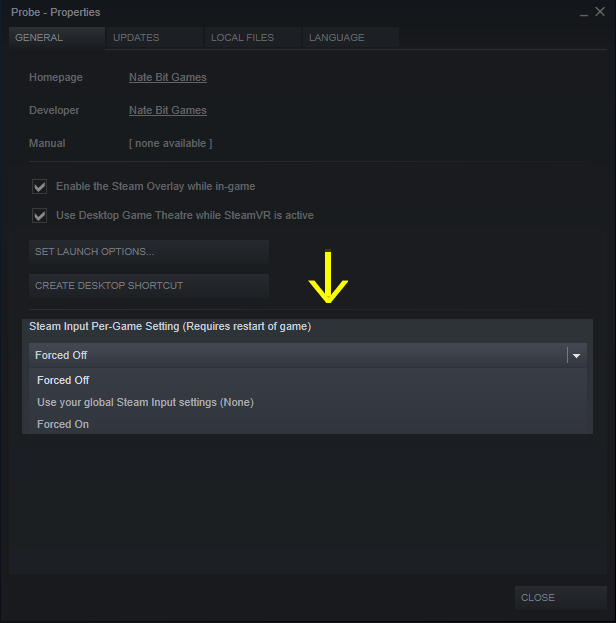Image resolution: width=616 pixels, height=623 pixels.
Task: Click the Close button at bottom
Action: (x=561, y=598)
